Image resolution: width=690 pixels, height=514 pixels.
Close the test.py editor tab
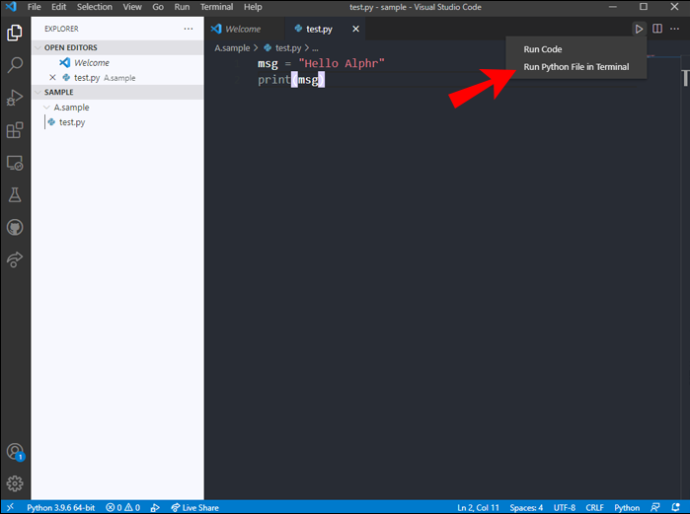pyautogui.click(x=356, y=29)
